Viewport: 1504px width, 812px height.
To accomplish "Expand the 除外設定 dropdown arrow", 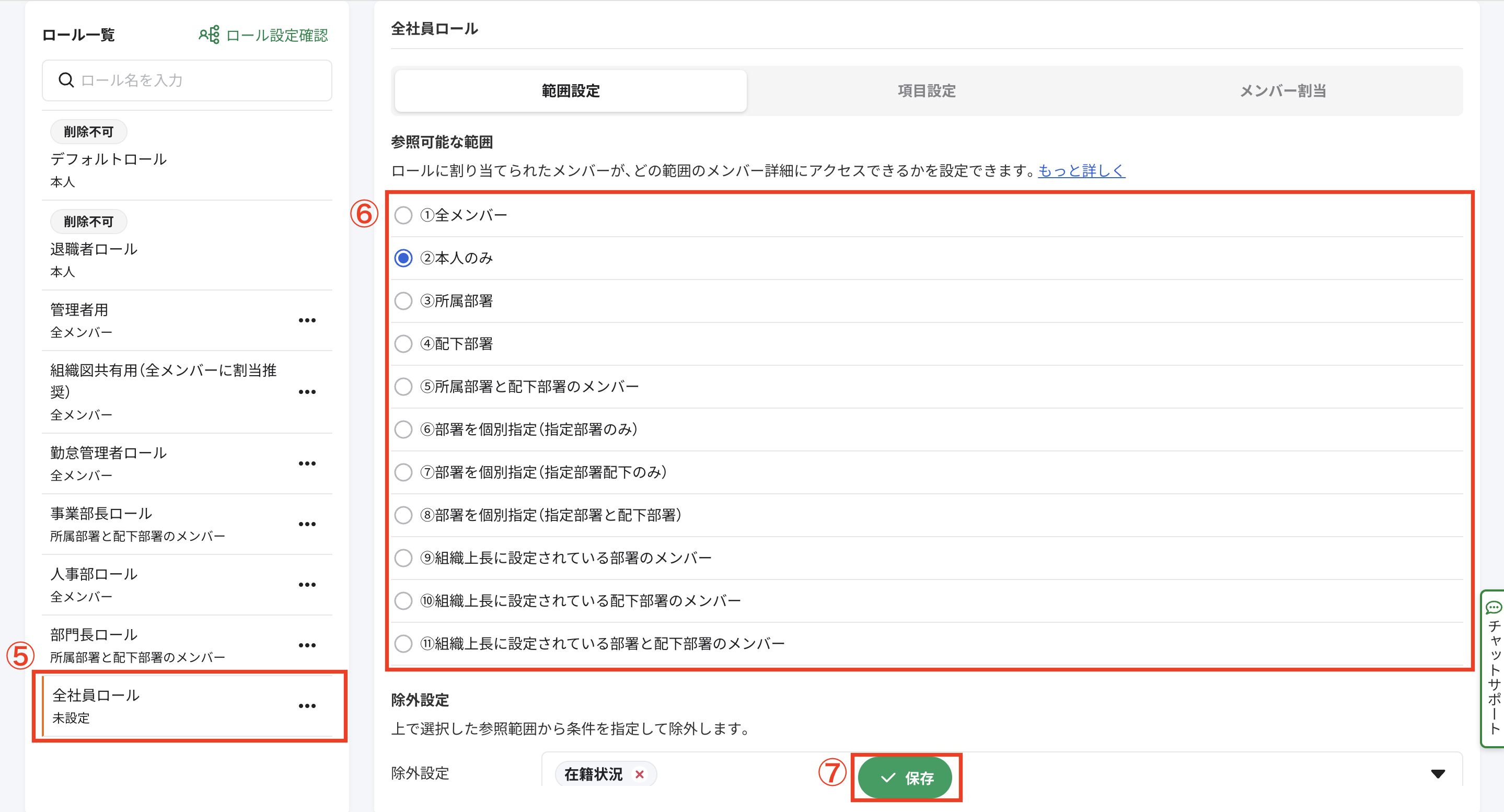I will (1438, 774).
